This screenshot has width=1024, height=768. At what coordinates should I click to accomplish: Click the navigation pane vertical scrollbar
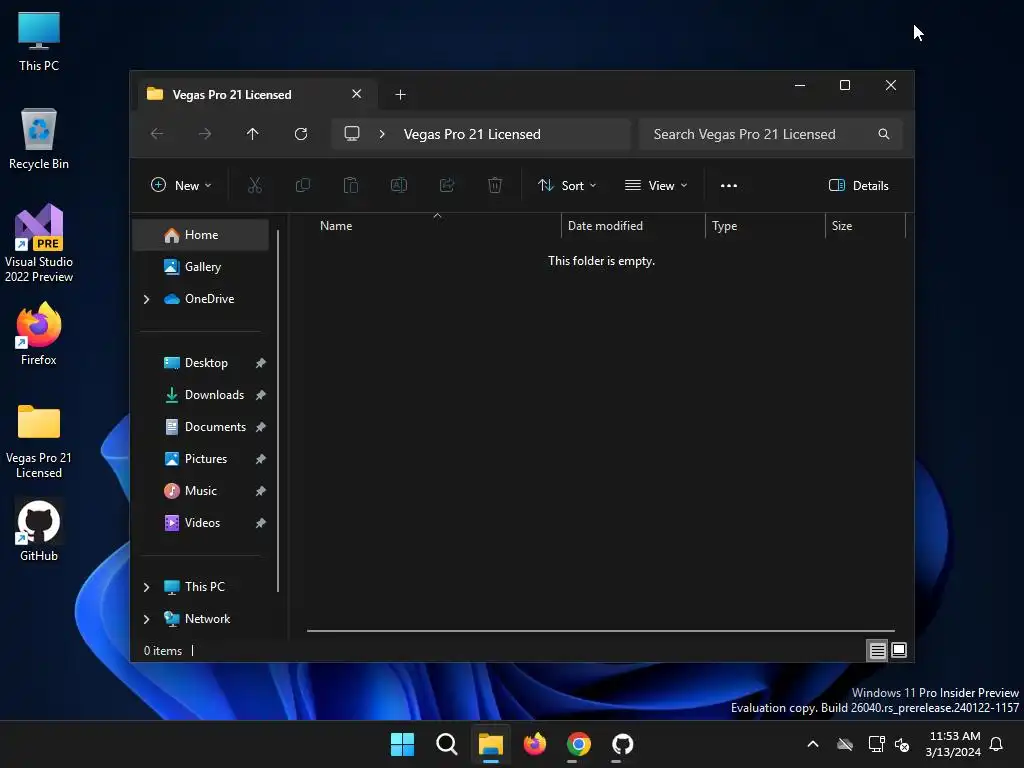tap(278, 411)
